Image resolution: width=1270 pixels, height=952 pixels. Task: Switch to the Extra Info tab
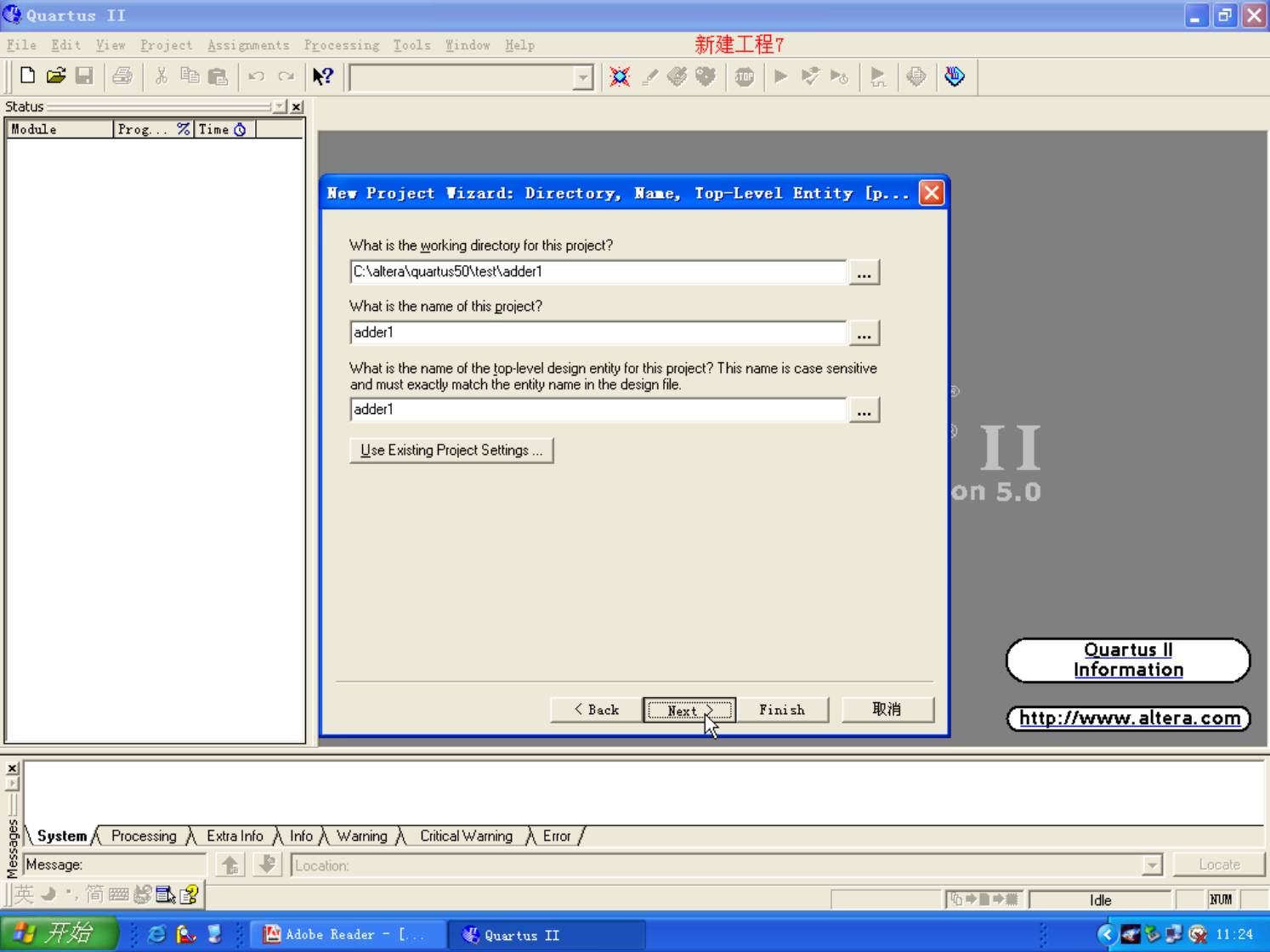[x=235, y=836]
